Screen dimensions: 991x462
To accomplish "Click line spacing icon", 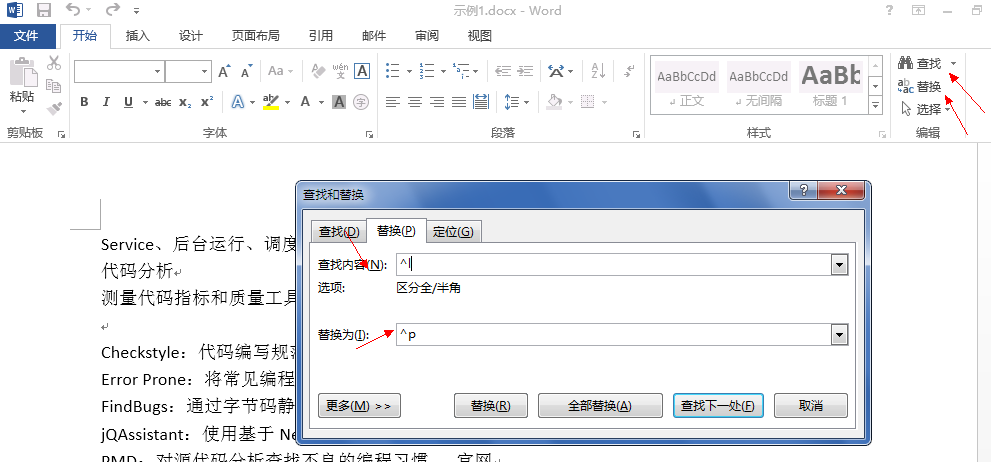I will point(511,102).
